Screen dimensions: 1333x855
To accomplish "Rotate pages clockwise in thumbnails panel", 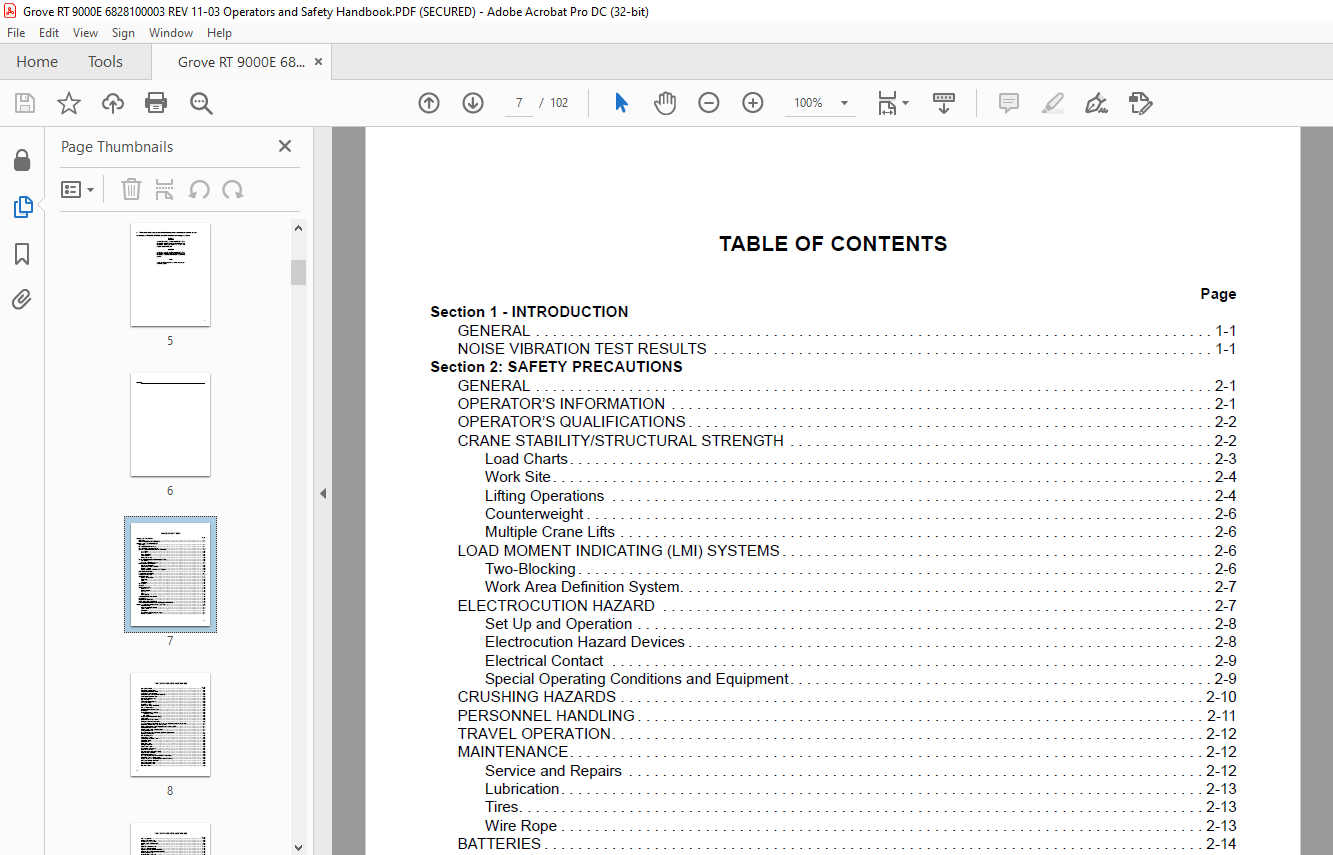I will [233, 190].
